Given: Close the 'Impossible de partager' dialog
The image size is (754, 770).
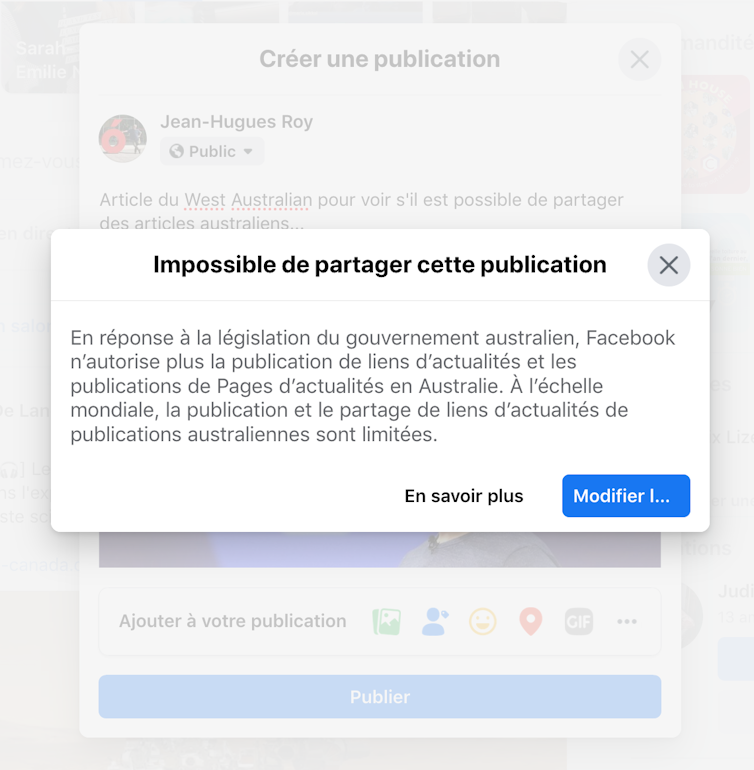Looking at the screenshot, I should pyautogui.click(x=669, y=265).
